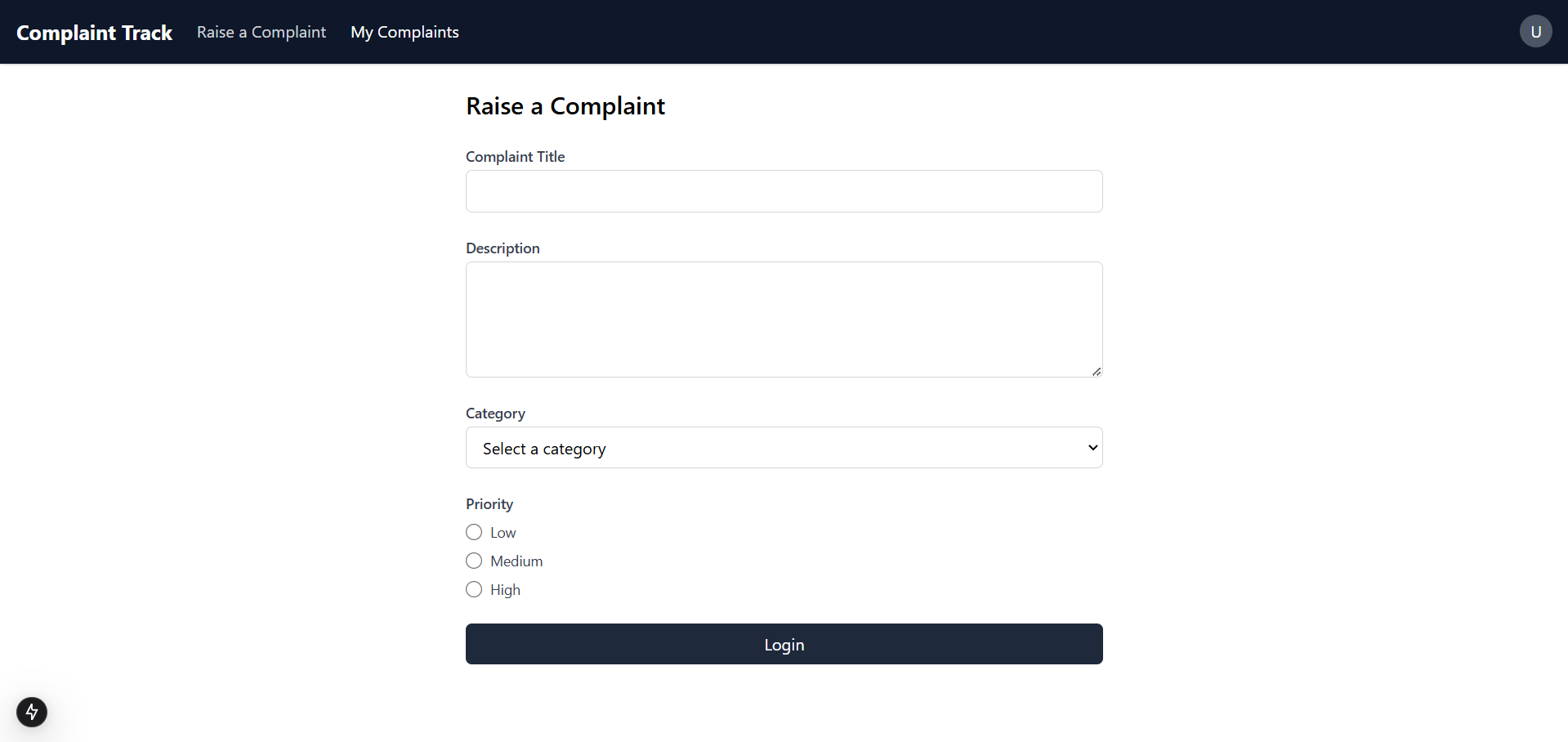Click the Category field label
1568x742 pixels.
click(495, 413)
